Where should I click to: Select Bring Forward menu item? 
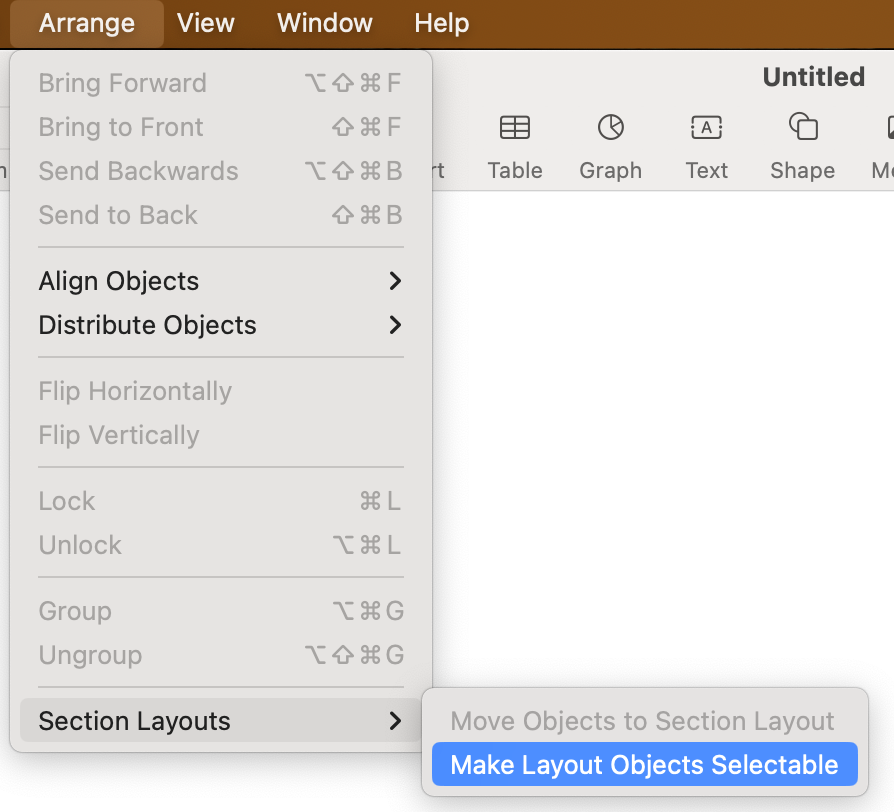(122, 83)
